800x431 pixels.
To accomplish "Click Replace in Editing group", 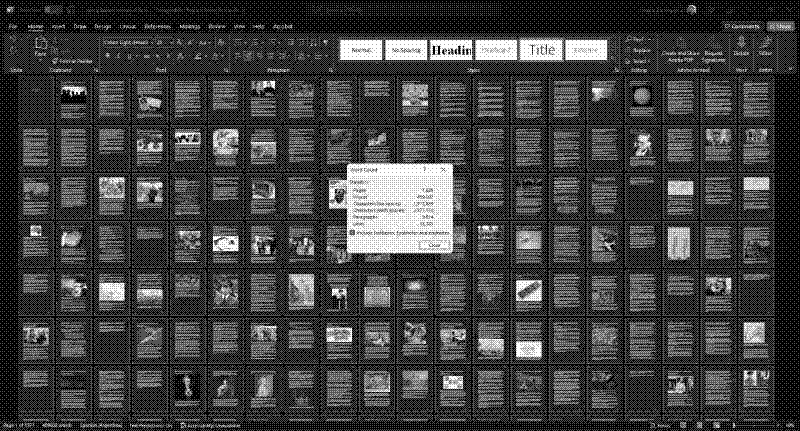I will pos(639,50).
